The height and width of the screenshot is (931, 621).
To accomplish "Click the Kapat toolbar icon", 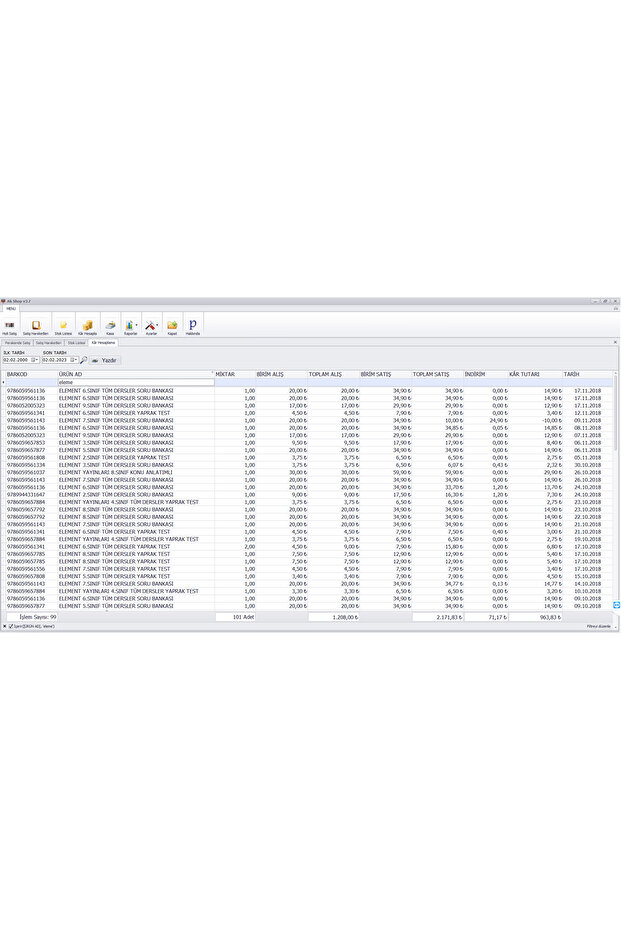I will (x=172, y=326).
